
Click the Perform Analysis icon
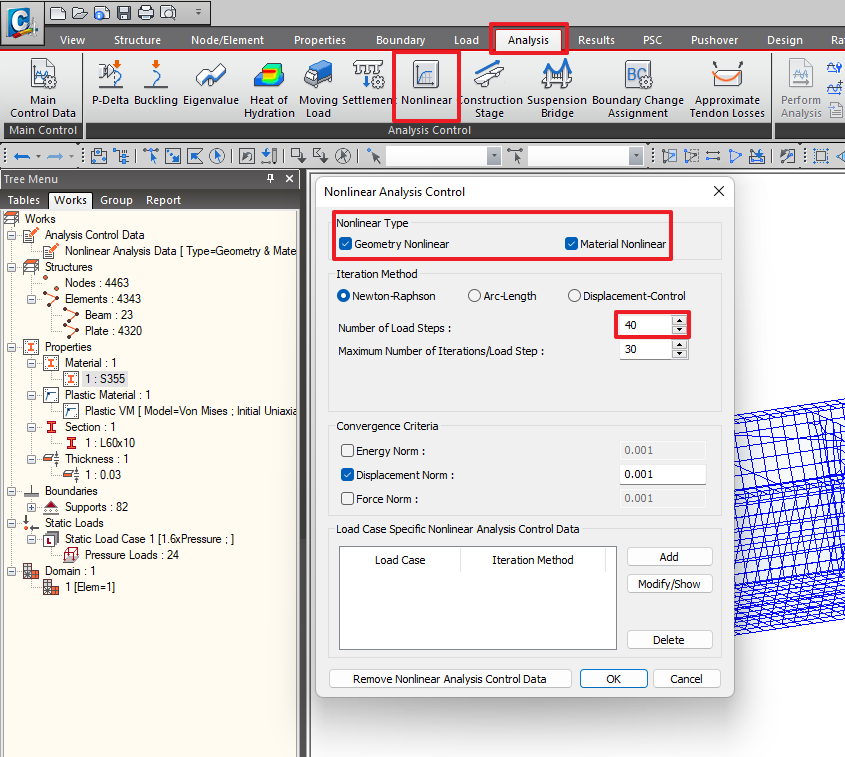pyautogui.click(x=800, y=75)
